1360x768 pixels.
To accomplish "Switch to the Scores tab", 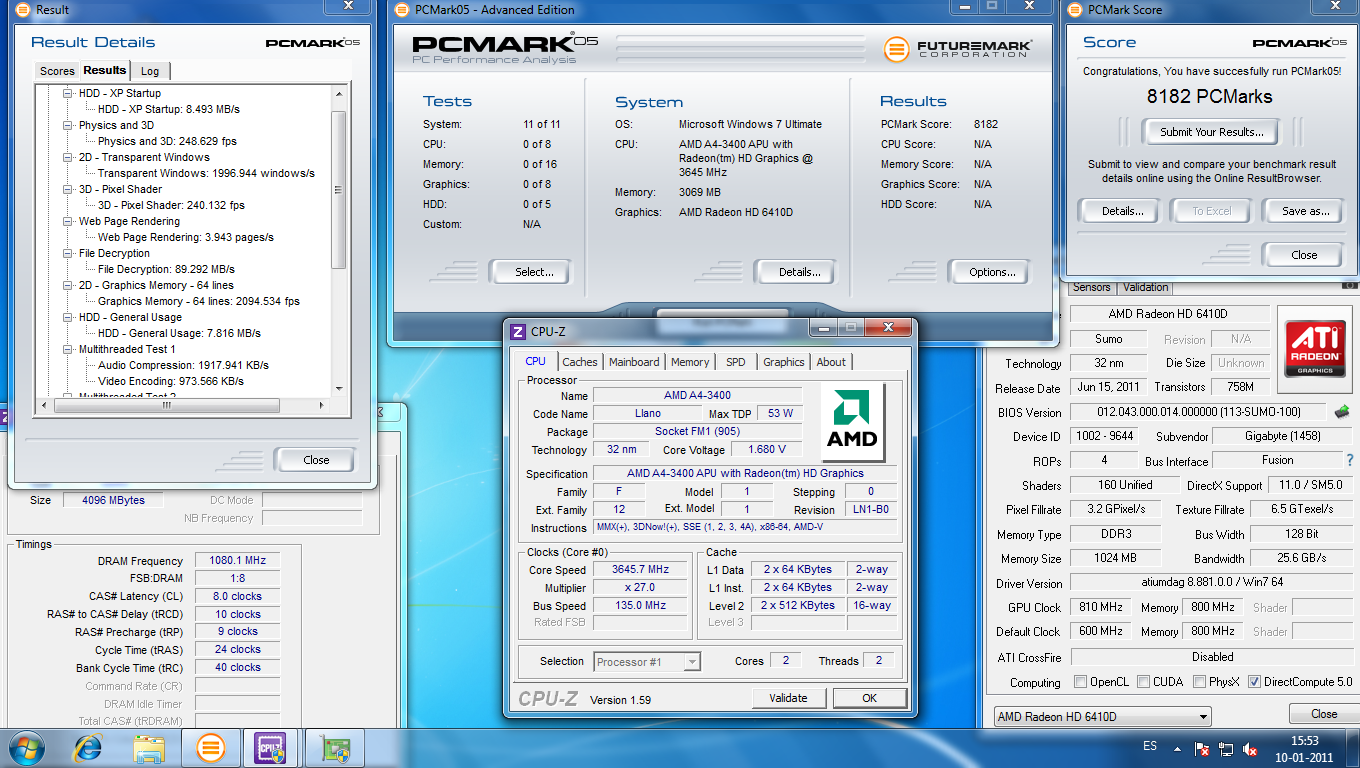I will (57, 71).
